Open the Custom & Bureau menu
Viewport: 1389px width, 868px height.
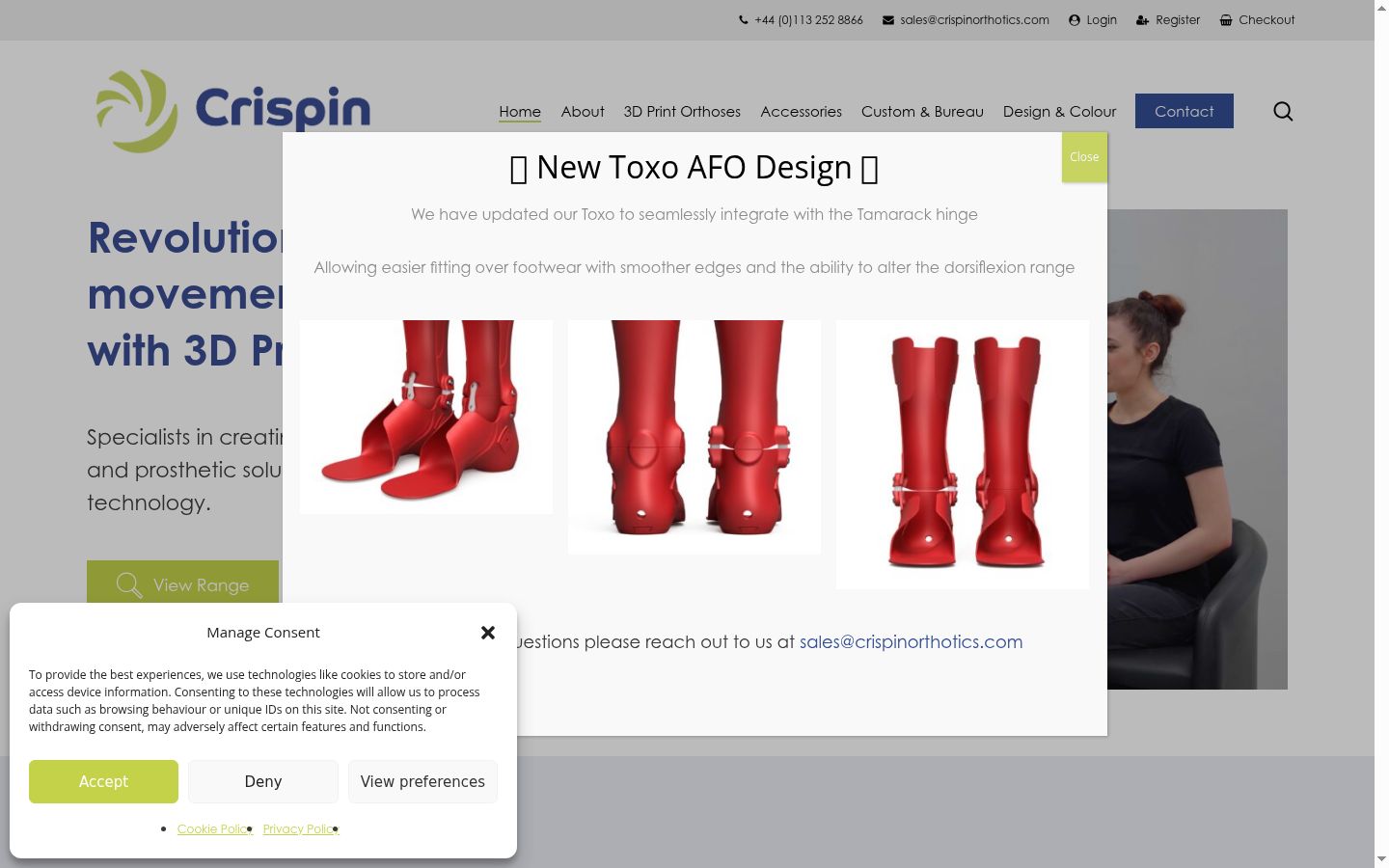922,112
